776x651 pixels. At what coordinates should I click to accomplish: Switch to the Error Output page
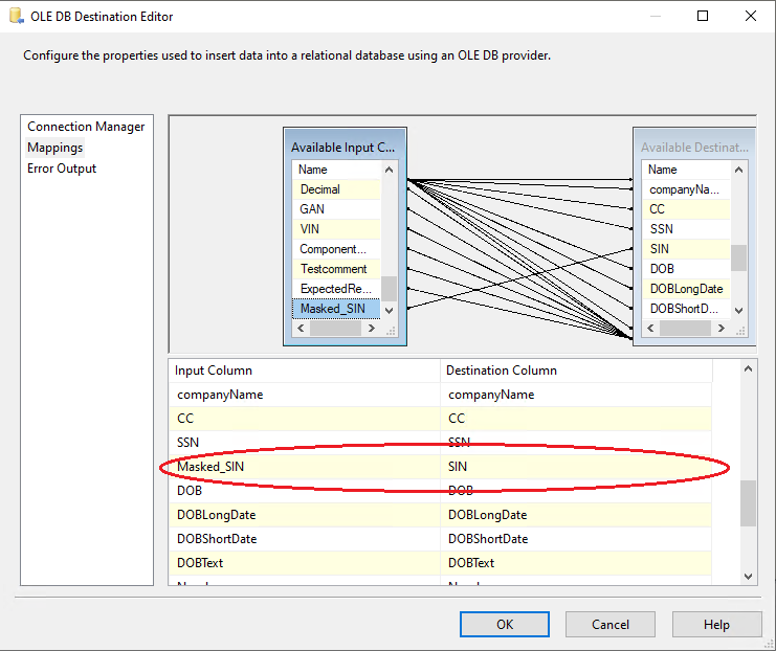62,169
